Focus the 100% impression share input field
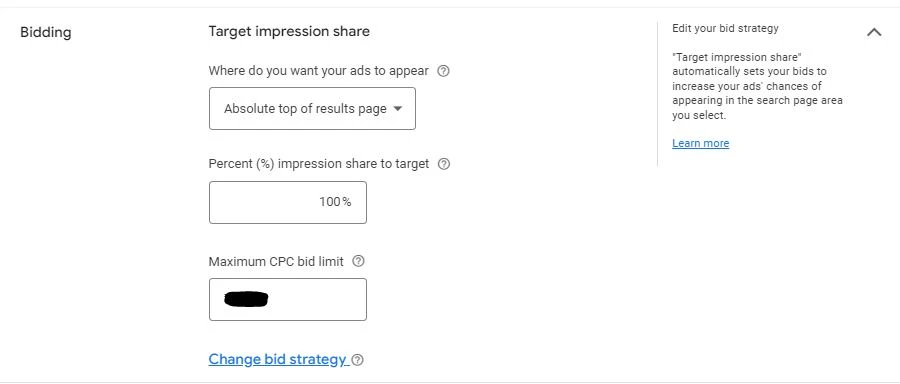This screenshot has width=900, height=384. (288, 202)
